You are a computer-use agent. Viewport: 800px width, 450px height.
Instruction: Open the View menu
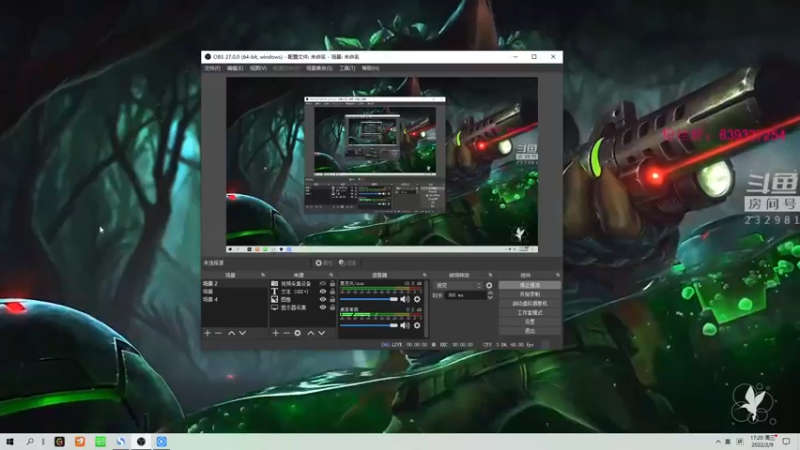pyautogui.click(x=258, y=68)
